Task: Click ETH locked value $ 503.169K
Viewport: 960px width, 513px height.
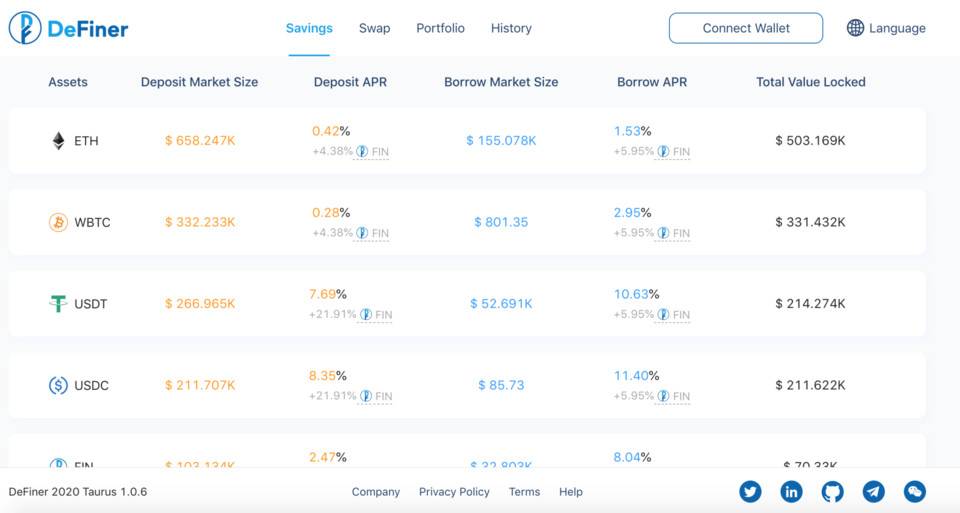Action: coord(810,141)
